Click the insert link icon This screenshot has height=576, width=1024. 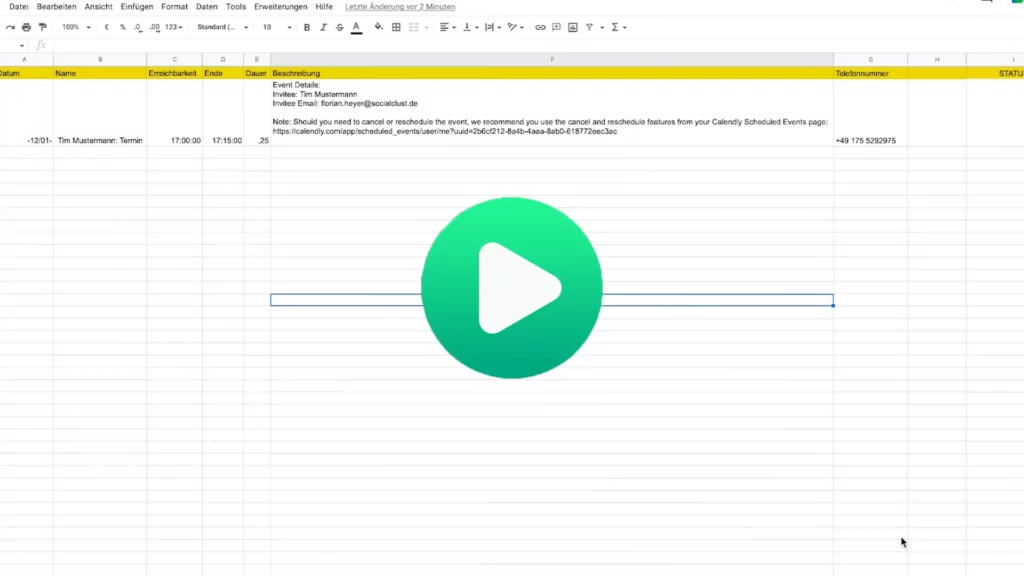(x=540, y=27)
